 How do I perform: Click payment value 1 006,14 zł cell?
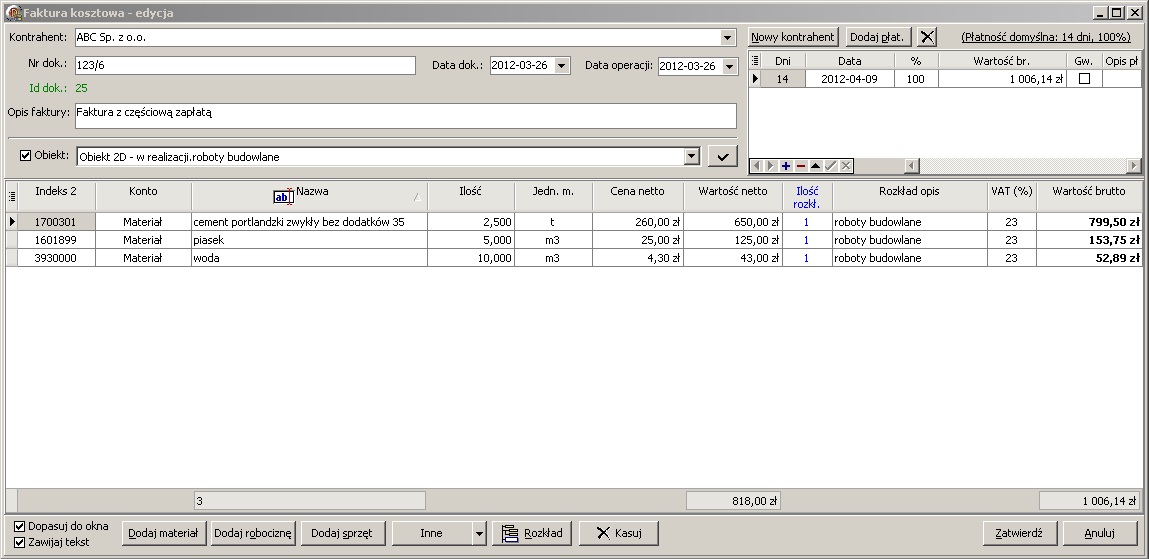pyautogui.click(x=1002, y=79)
